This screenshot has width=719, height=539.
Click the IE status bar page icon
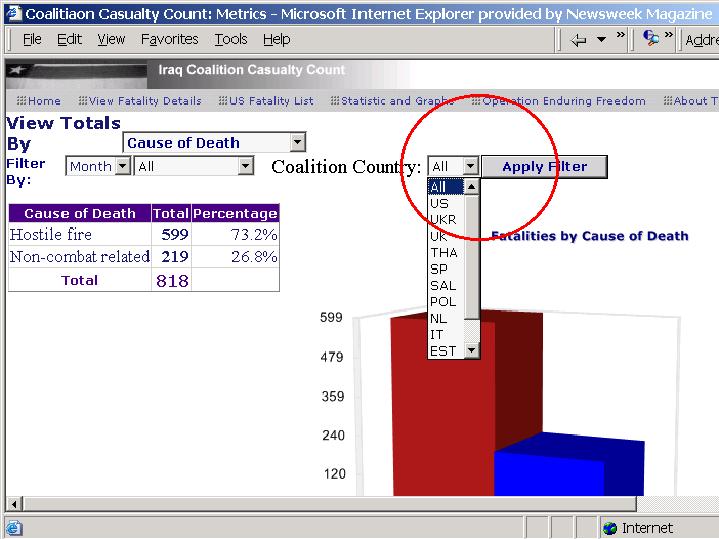pyautogui.click(x=14, y=528)
